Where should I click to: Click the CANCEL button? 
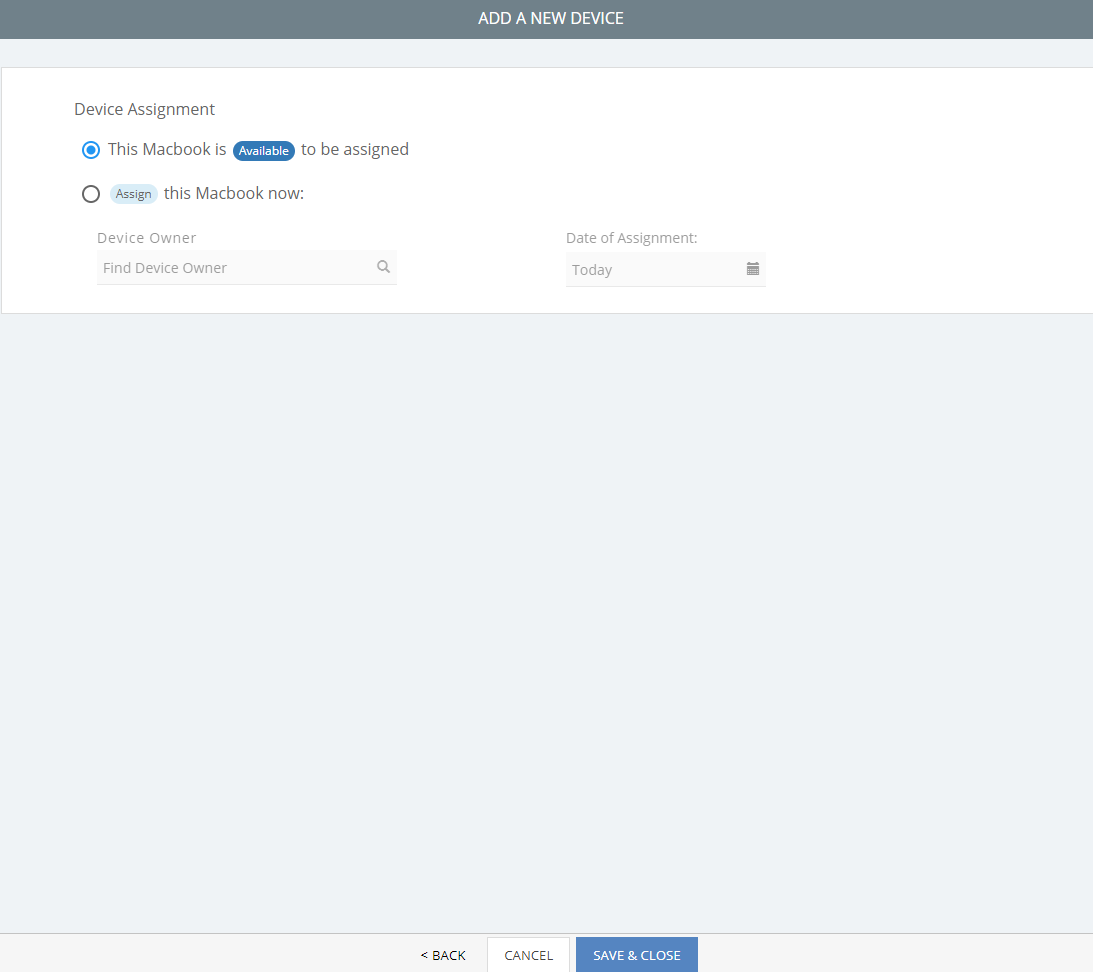(528, 955)
